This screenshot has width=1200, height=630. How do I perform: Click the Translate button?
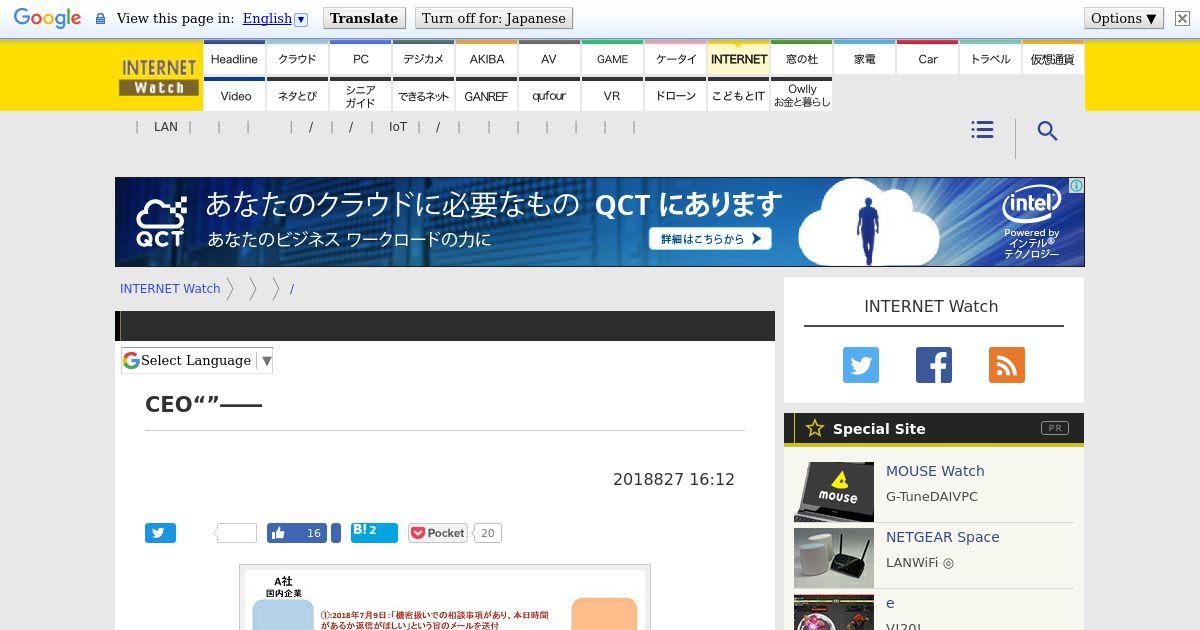(x=364, y=18)
